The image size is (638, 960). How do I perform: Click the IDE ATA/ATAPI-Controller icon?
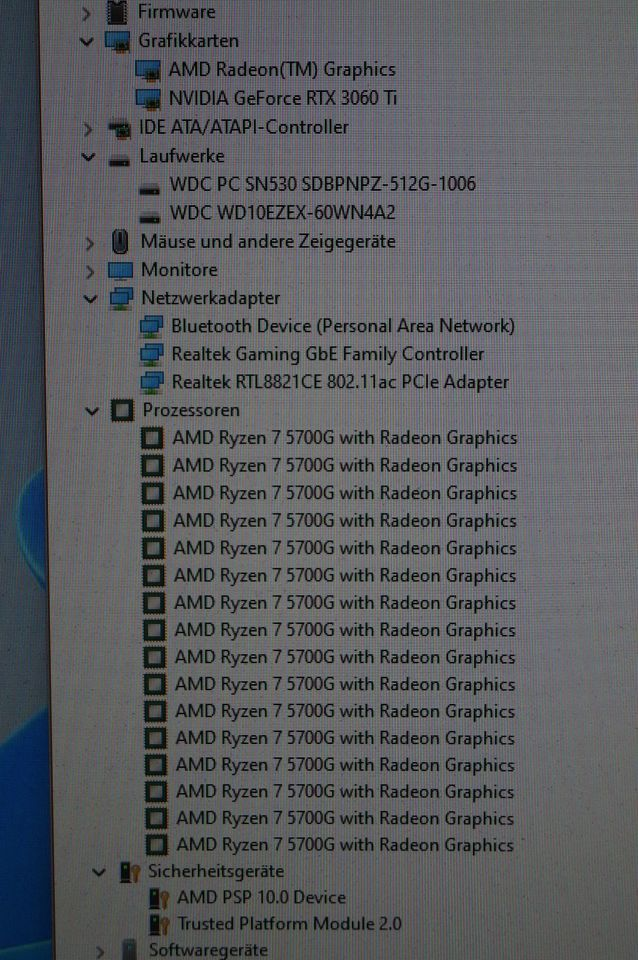pos(119,129)
